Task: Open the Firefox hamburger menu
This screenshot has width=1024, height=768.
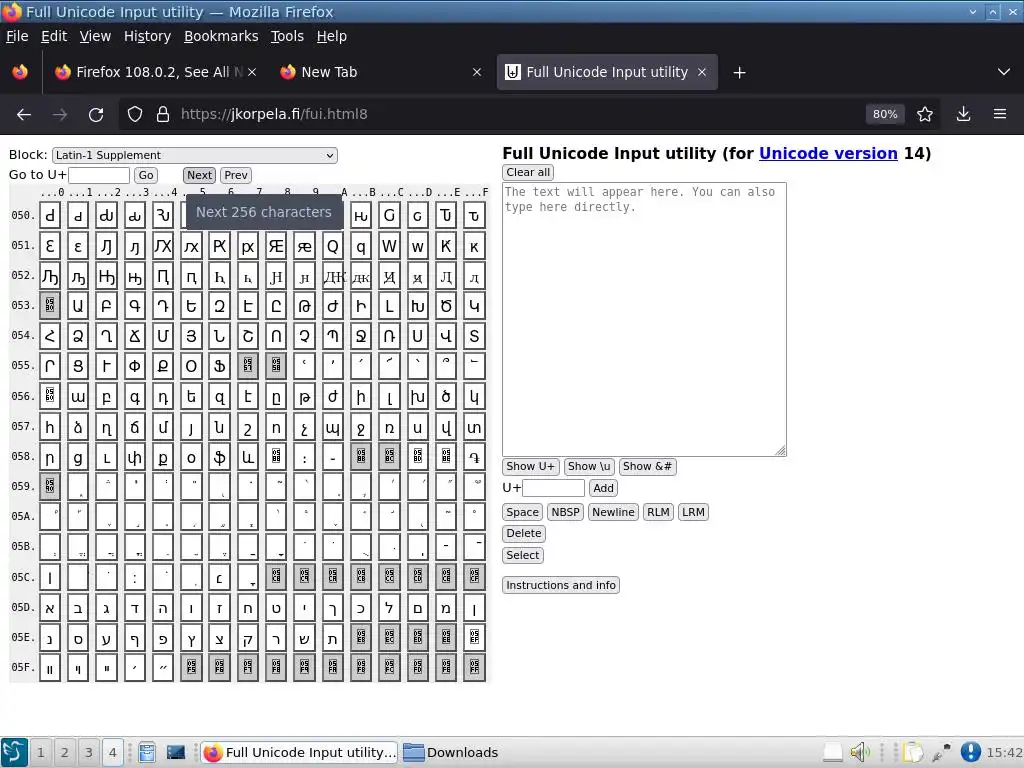Action: coord(1000,114)
